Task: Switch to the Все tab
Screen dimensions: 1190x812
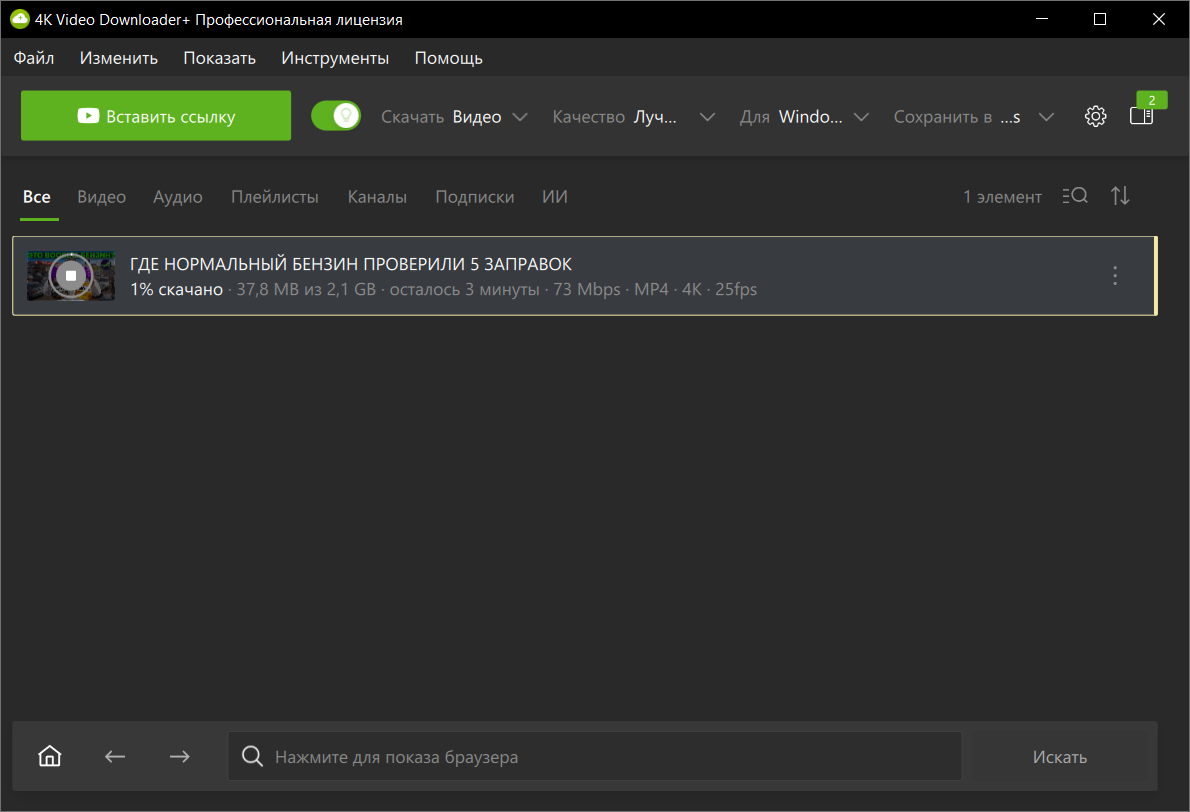Action: point(36,197)
